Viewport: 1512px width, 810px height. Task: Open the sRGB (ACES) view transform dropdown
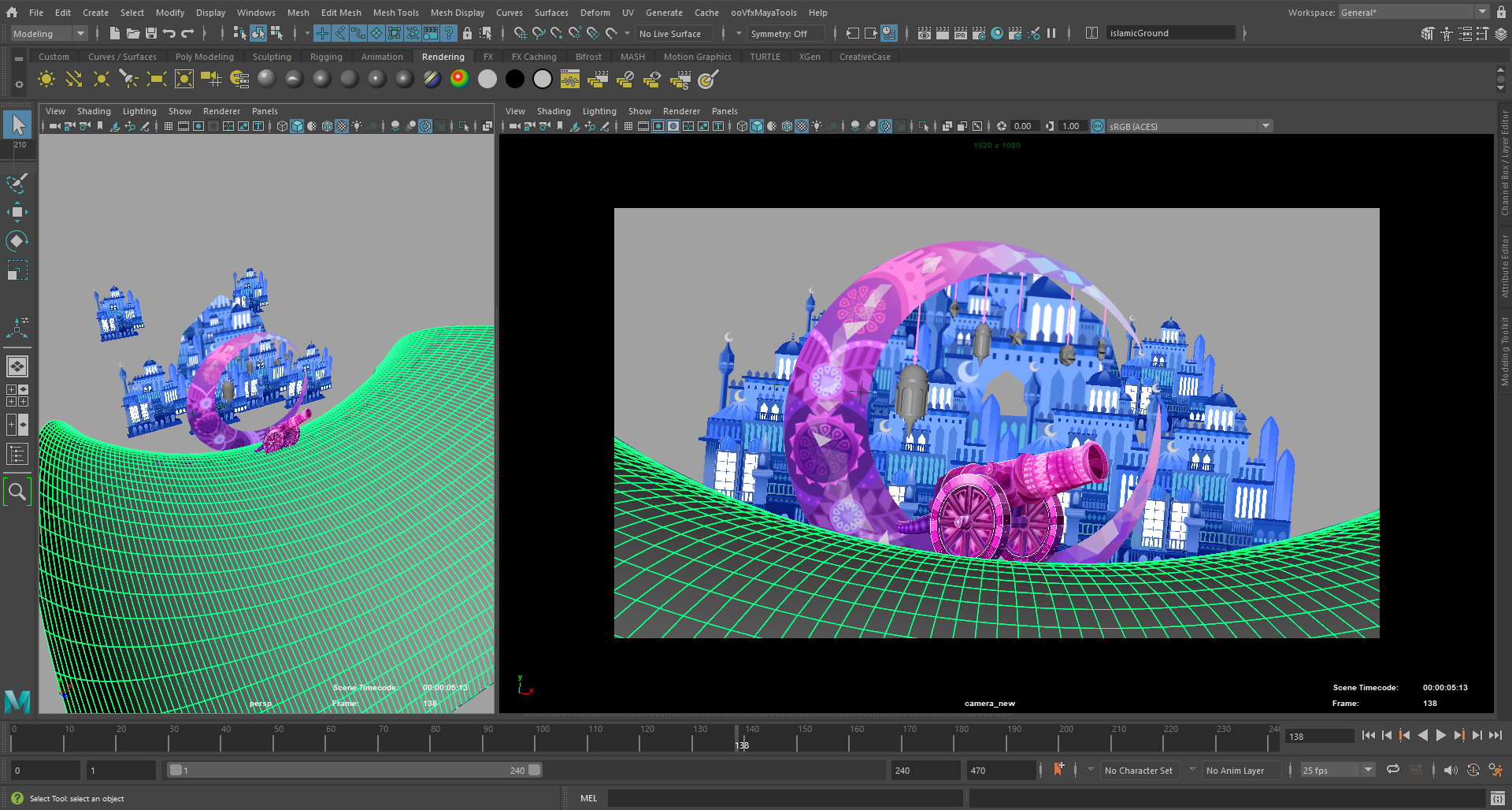point(1266,126)
